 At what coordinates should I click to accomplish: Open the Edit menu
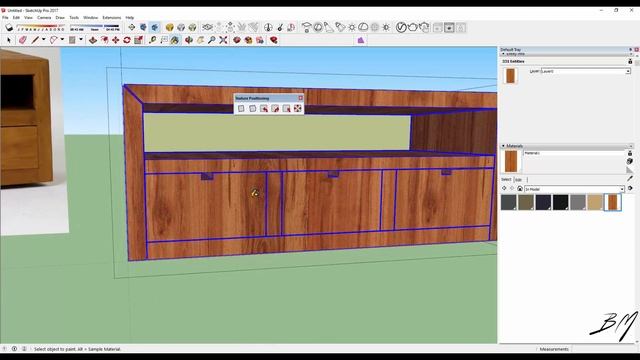16,18
